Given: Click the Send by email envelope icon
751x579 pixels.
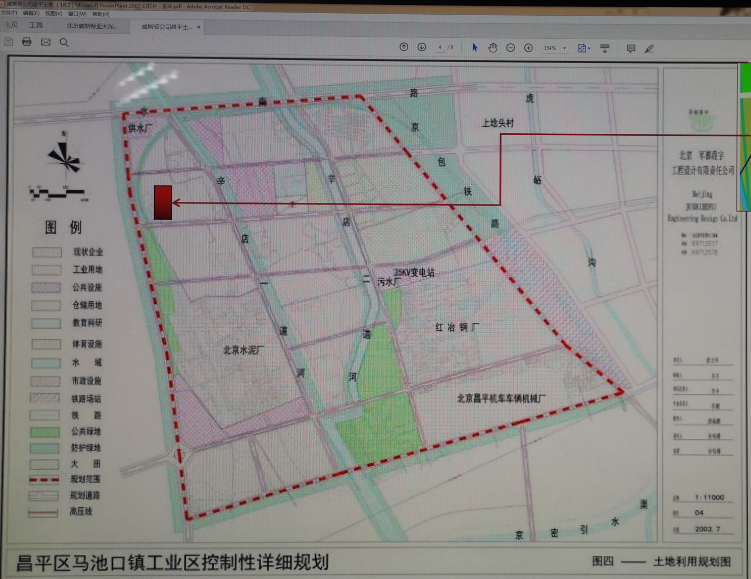Looking at the screenshot, I should (45, 42).
